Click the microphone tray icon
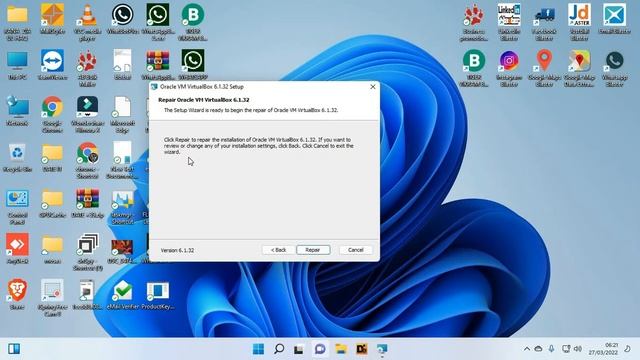 [x=551, y=349]
